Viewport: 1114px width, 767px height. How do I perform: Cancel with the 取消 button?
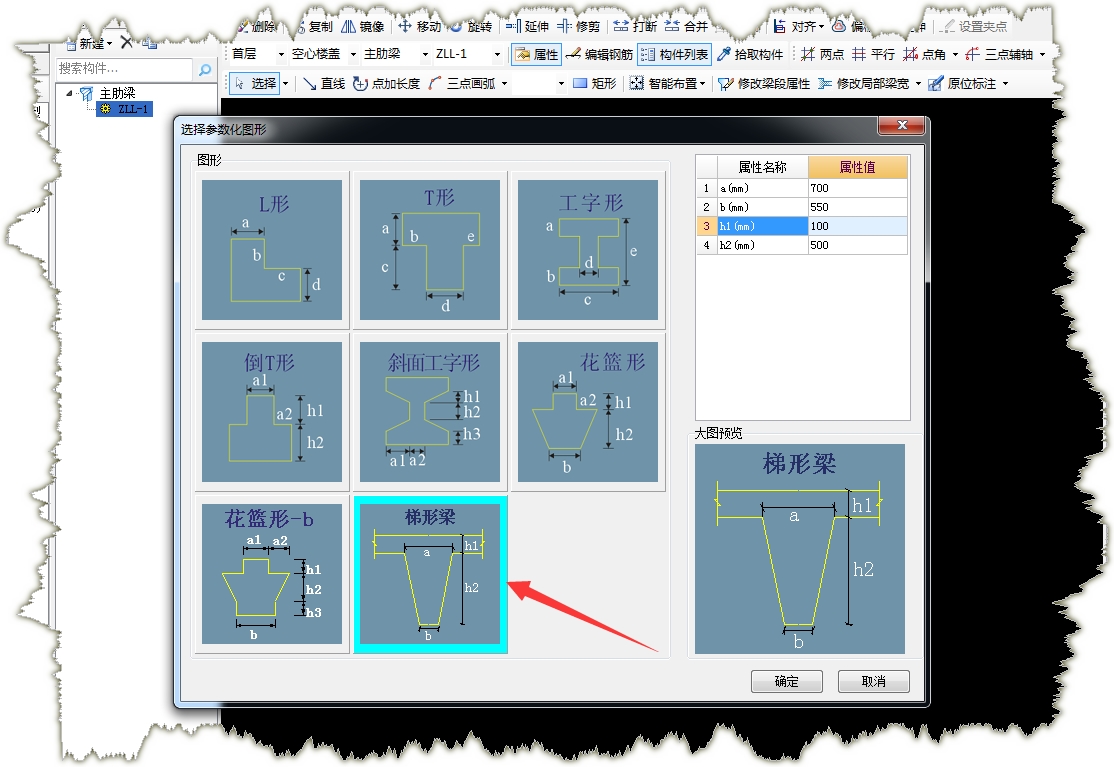[x=873, y=681]
